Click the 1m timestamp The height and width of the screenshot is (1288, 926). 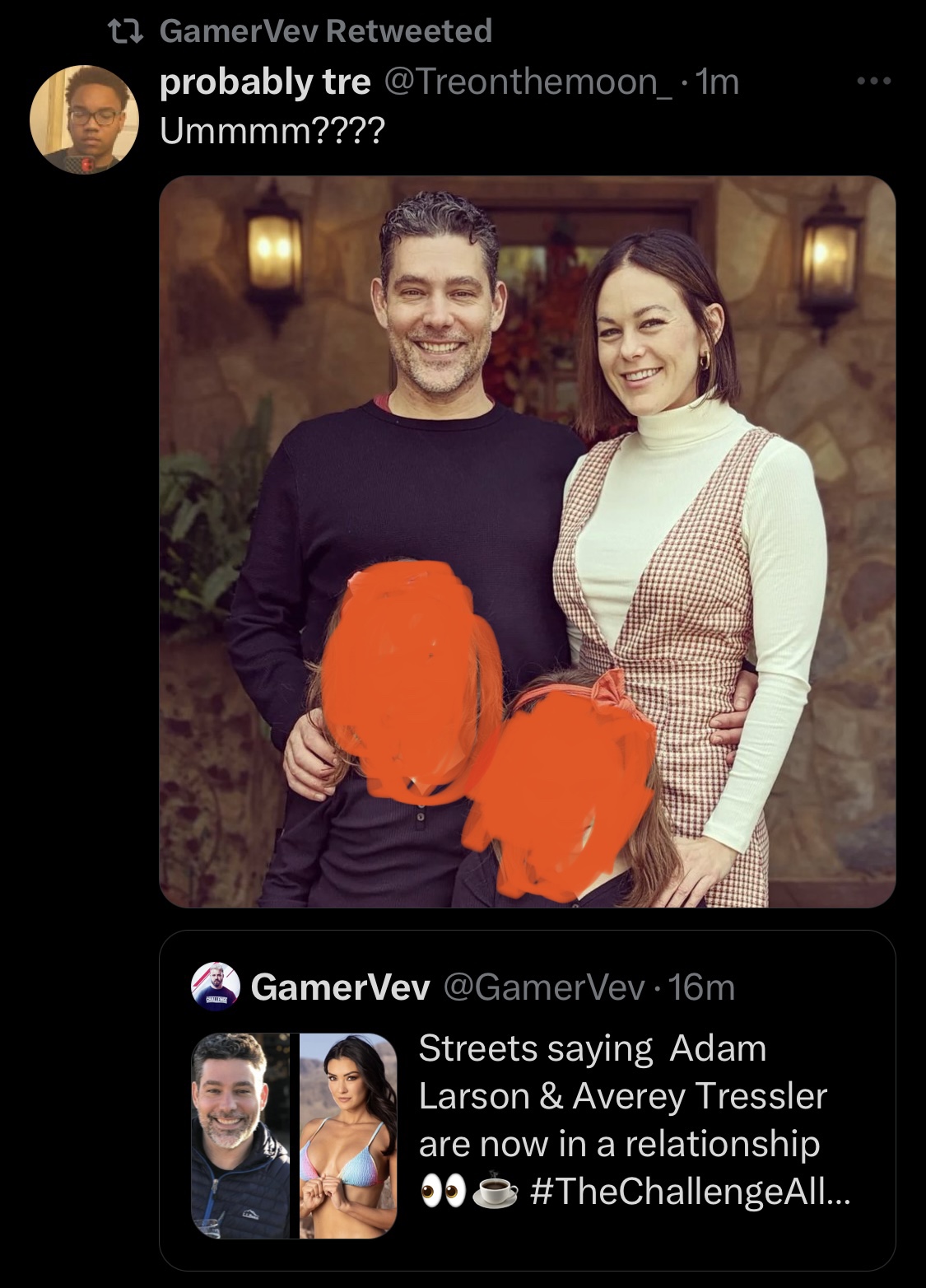pyautogui.click(x=717, y=82)
